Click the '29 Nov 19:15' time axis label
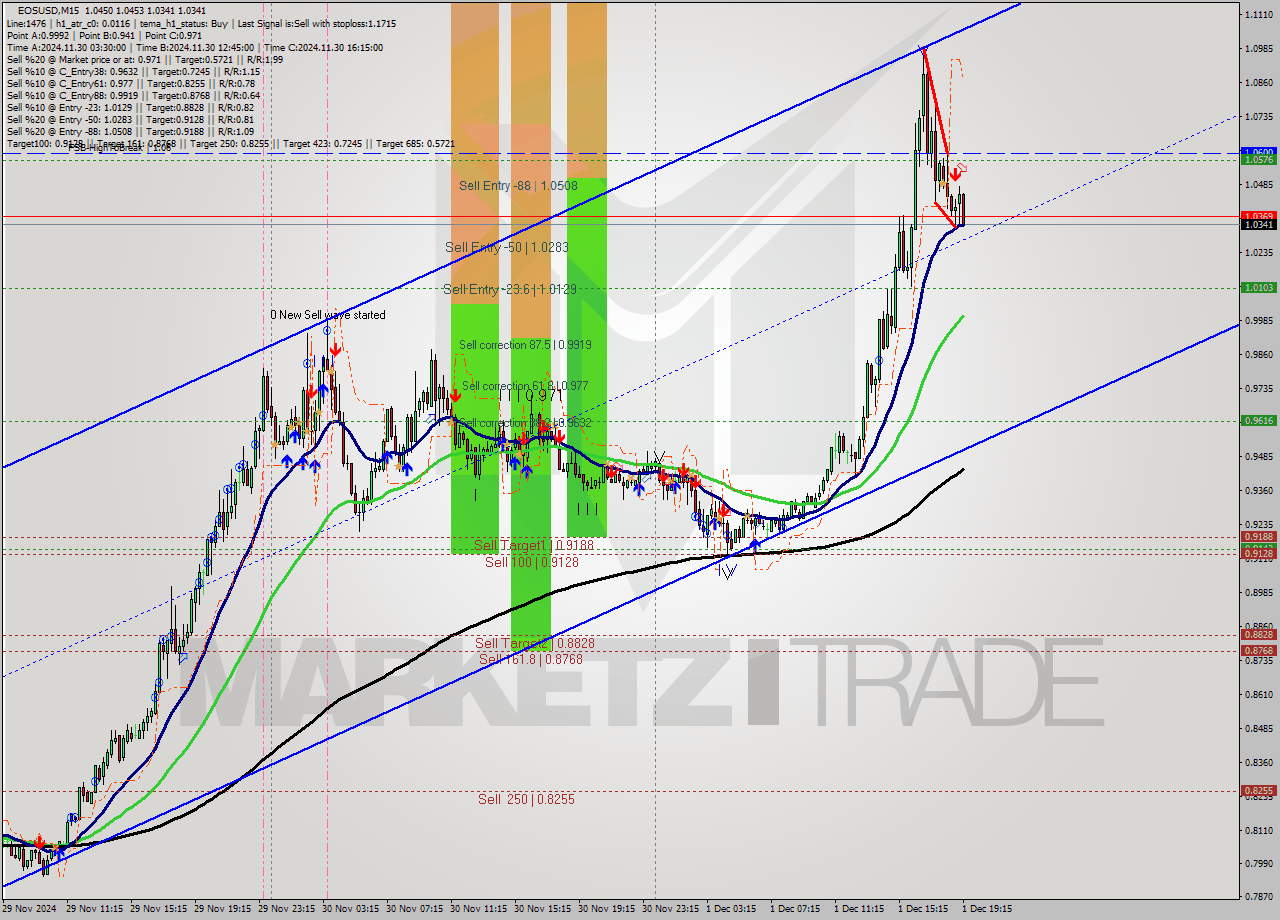1280x920 pixels. coord(223,909)
